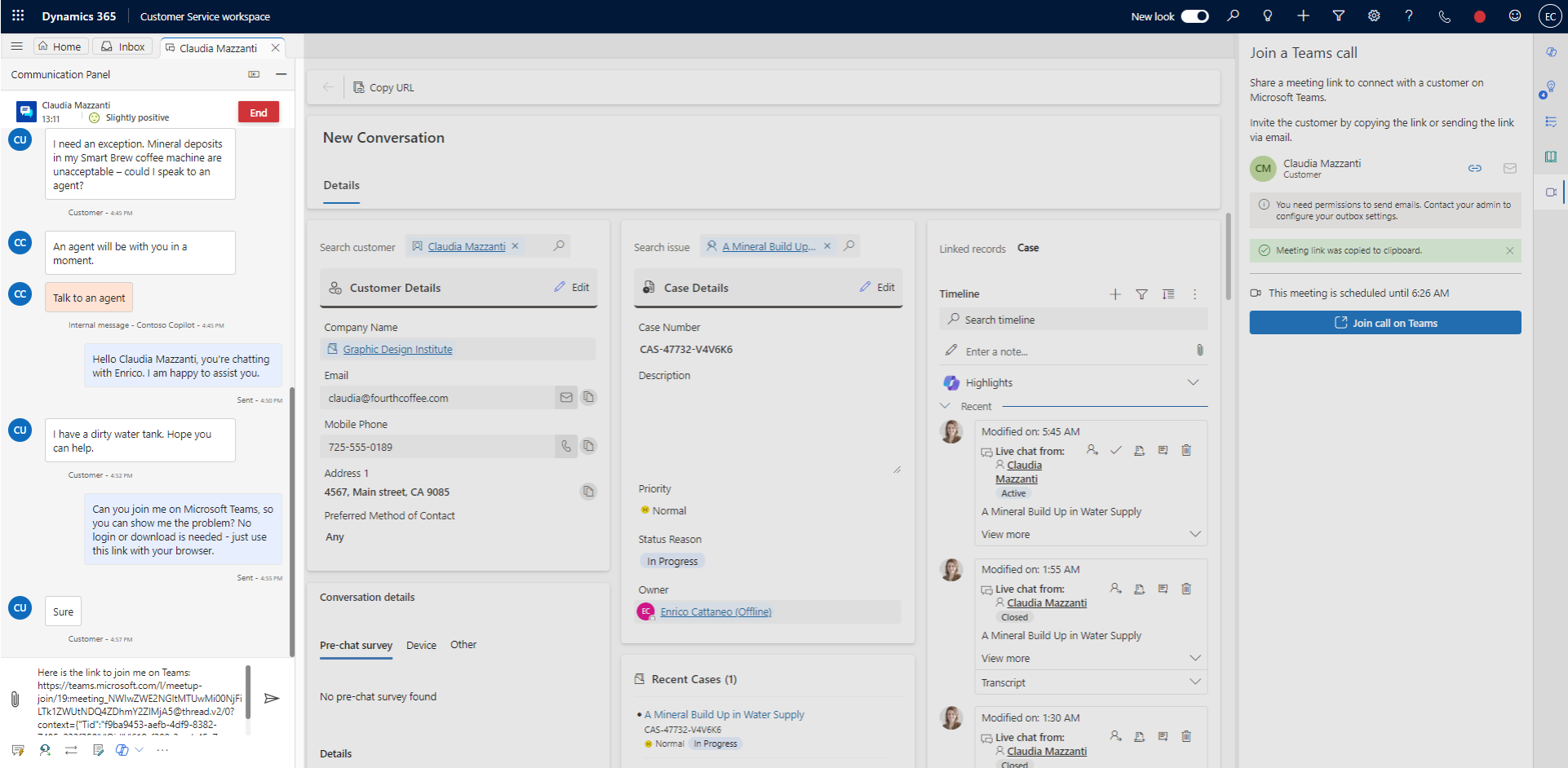
Task: Copy the mobile phone number with copy icon
Action: [589, 446]
